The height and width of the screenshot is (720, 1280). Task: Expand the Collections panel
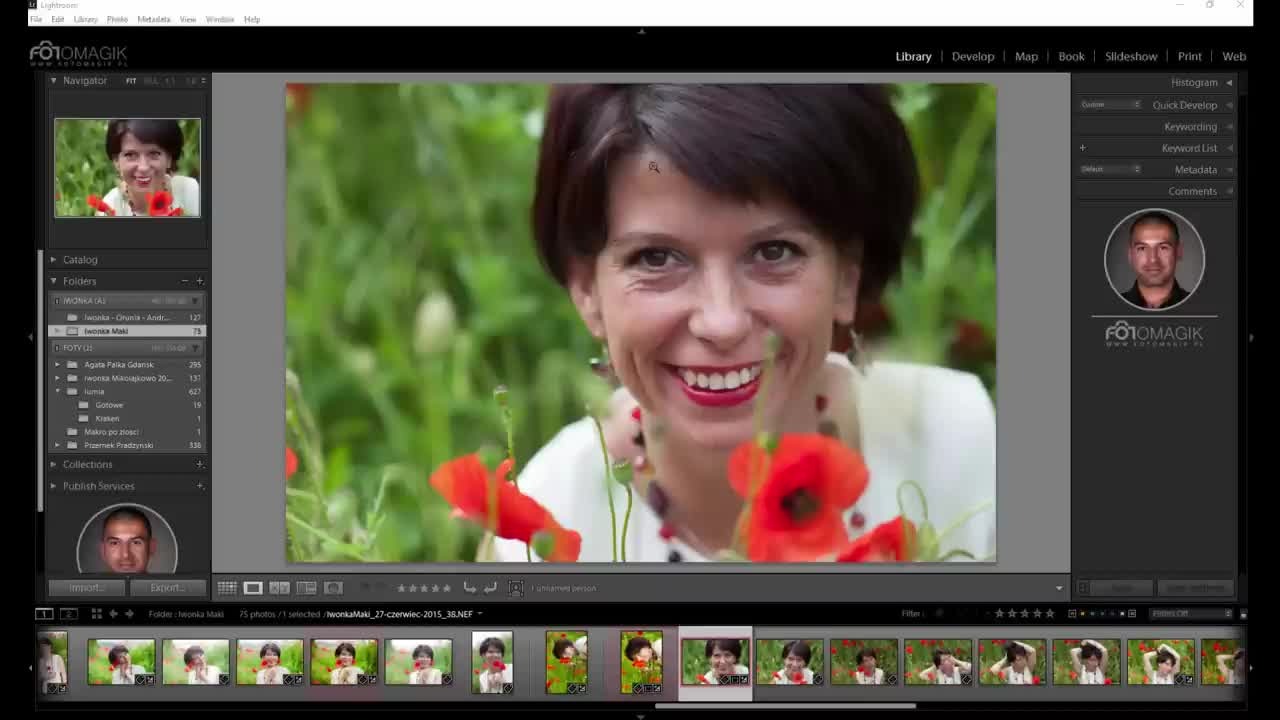[88, 464]
